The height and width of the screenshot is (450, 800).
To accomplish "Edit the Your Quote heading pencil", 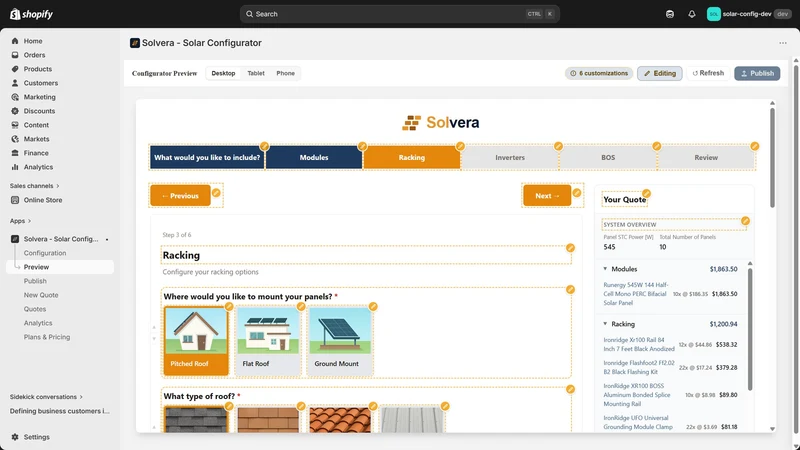I will (646, 193).
